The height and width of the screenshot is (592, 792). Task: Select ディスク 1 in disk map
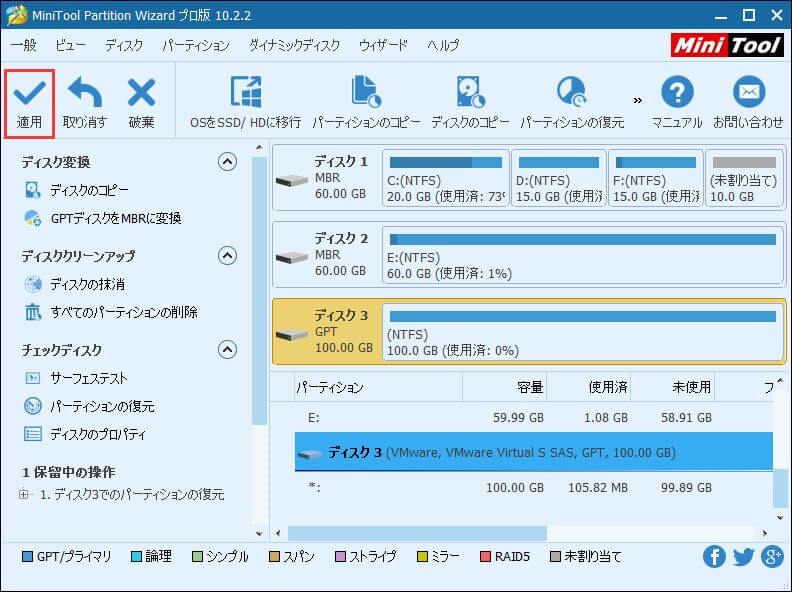(327, 178)
